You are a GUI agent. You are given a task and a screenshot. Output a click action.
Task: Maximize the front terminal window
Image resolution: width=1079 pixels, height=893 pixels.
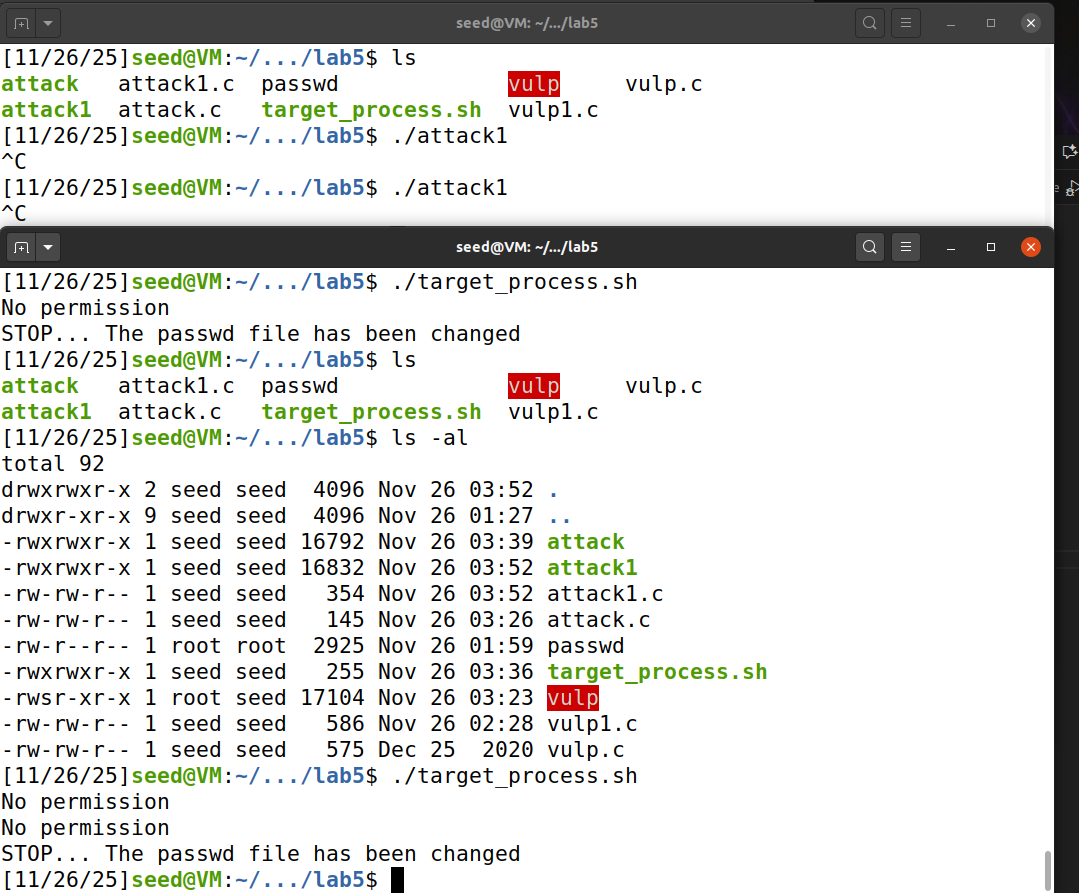point(991,247)
